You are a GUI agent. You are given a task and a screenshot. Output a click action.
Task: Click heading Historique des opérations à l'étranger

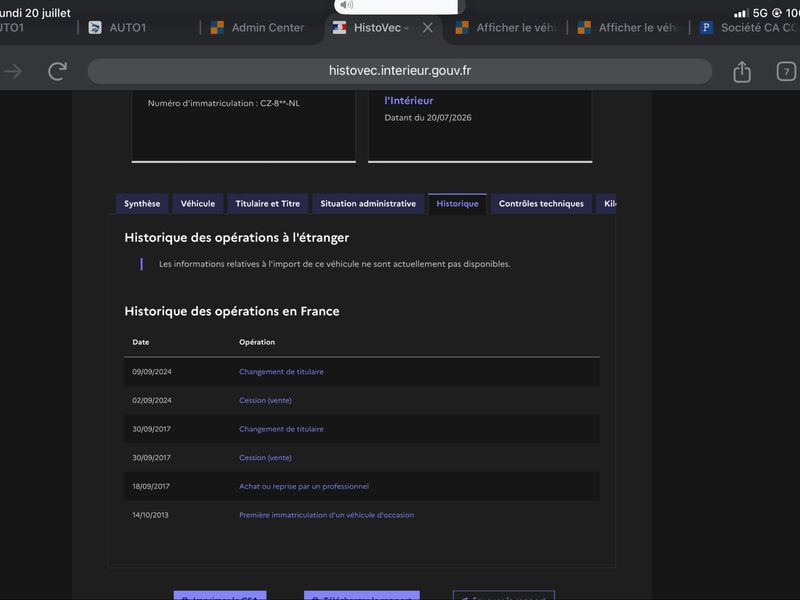coord(237,238)
